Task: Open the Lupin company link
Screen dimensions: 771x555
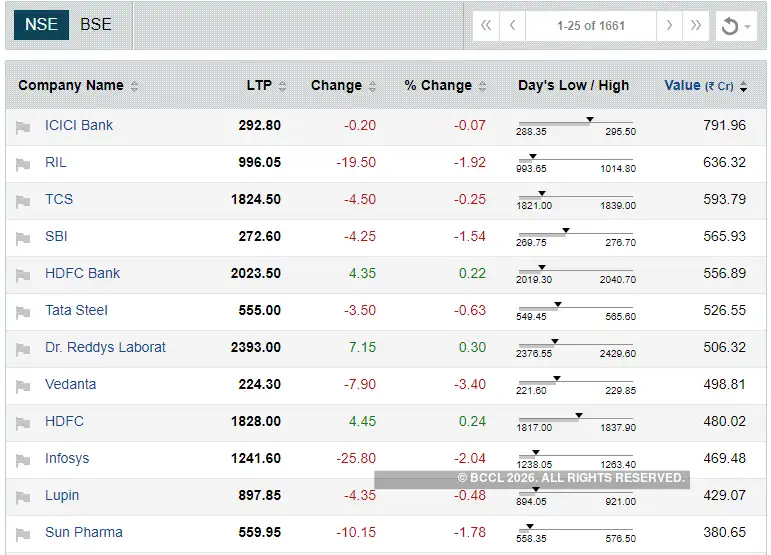Action: click(62, 496)
